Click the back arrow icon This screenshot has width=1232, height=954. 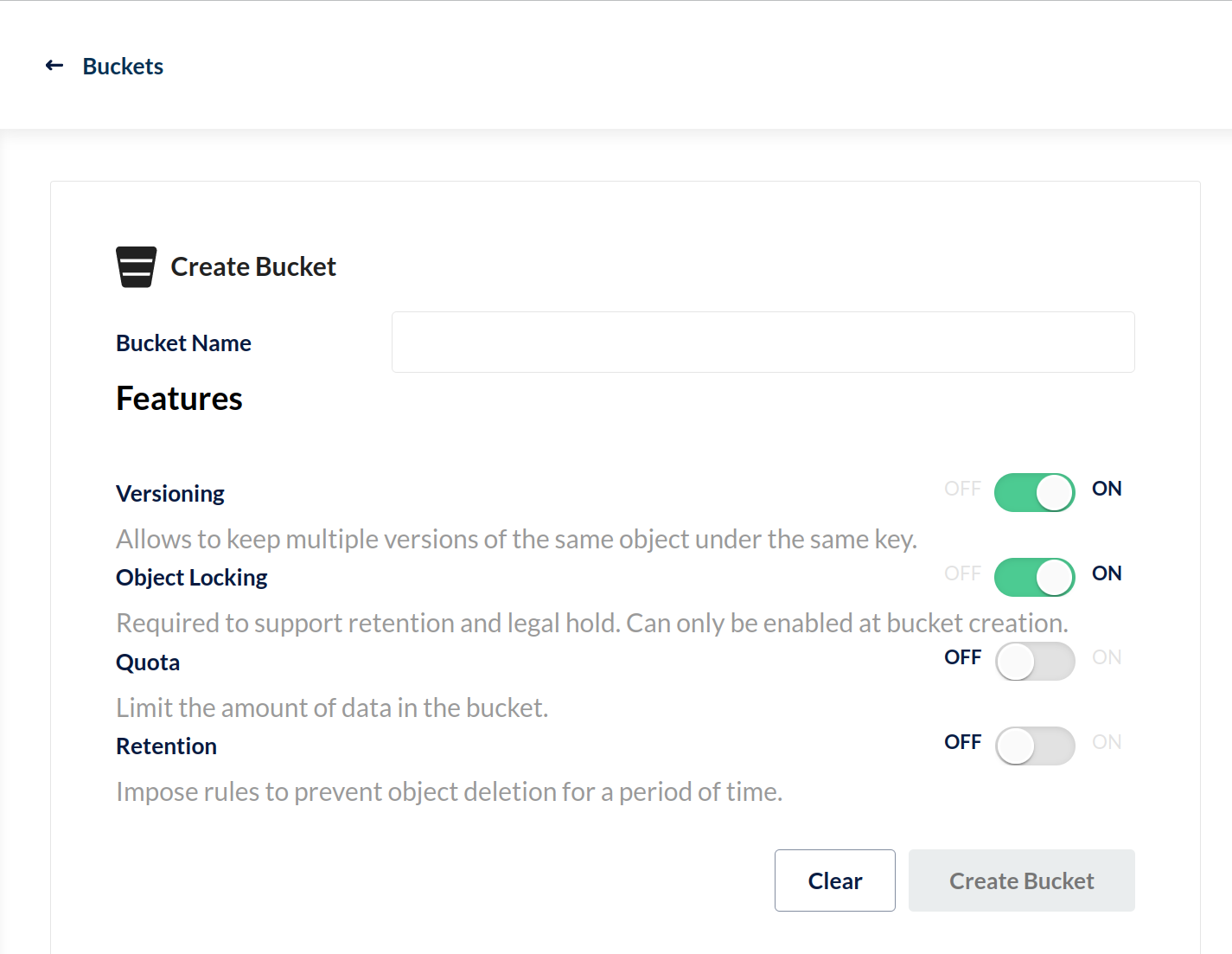[x=54, y=66]
